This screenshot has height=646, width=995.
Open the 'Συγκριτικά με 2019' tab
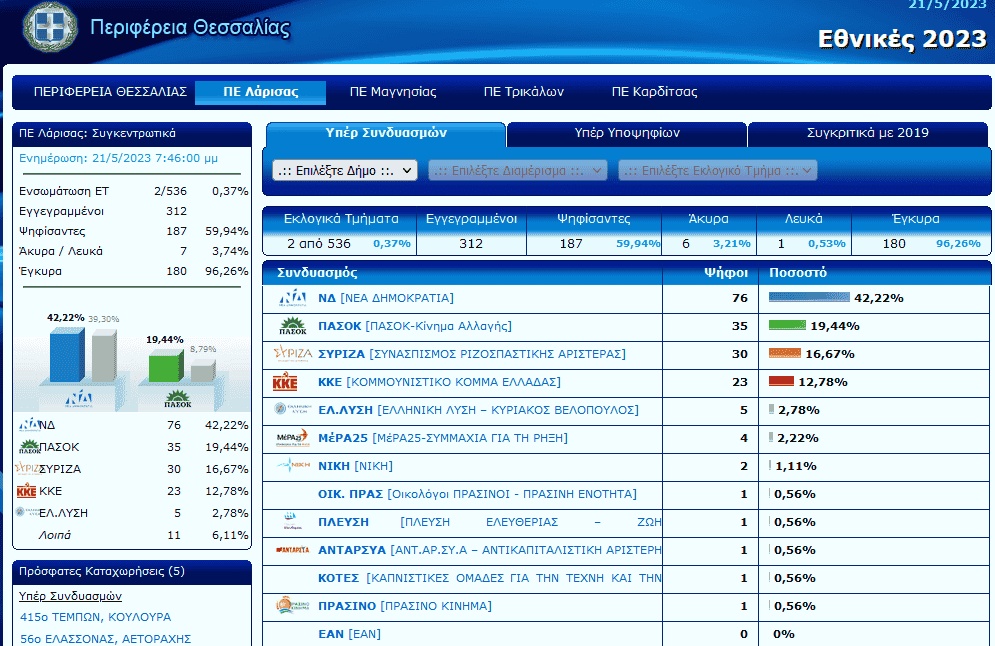coord(867,133)
